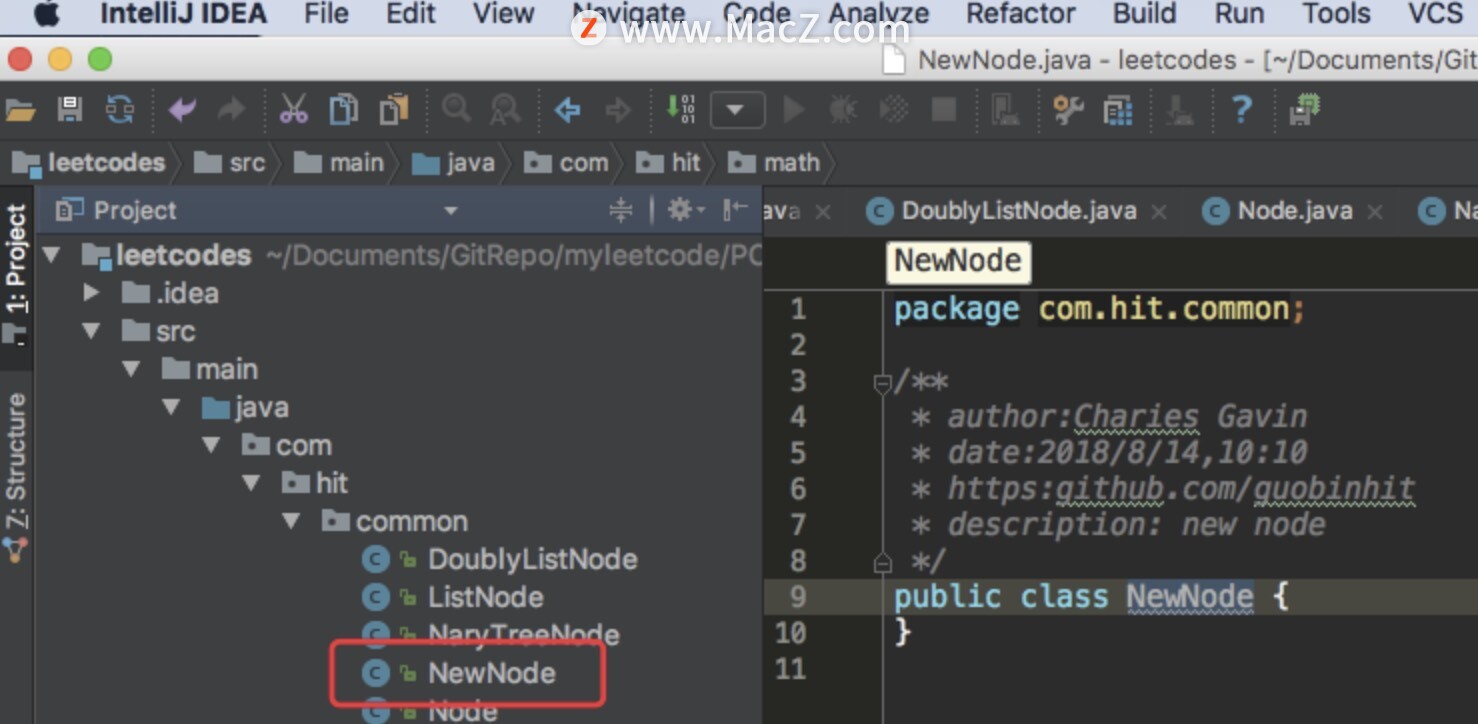Click the Synchronize refresh icon
1478x724 pixels.
[120, 109]
